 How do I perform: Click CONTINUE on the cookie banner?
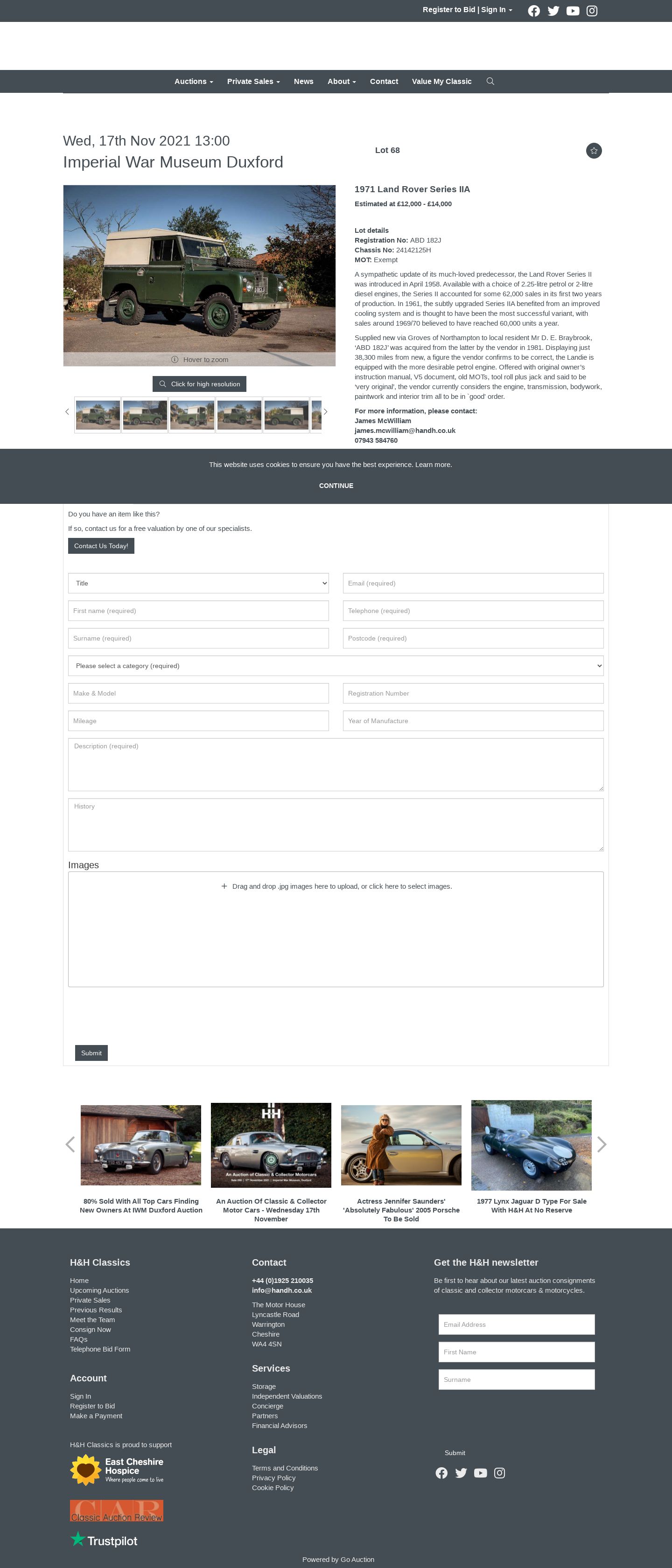[336, 486]
